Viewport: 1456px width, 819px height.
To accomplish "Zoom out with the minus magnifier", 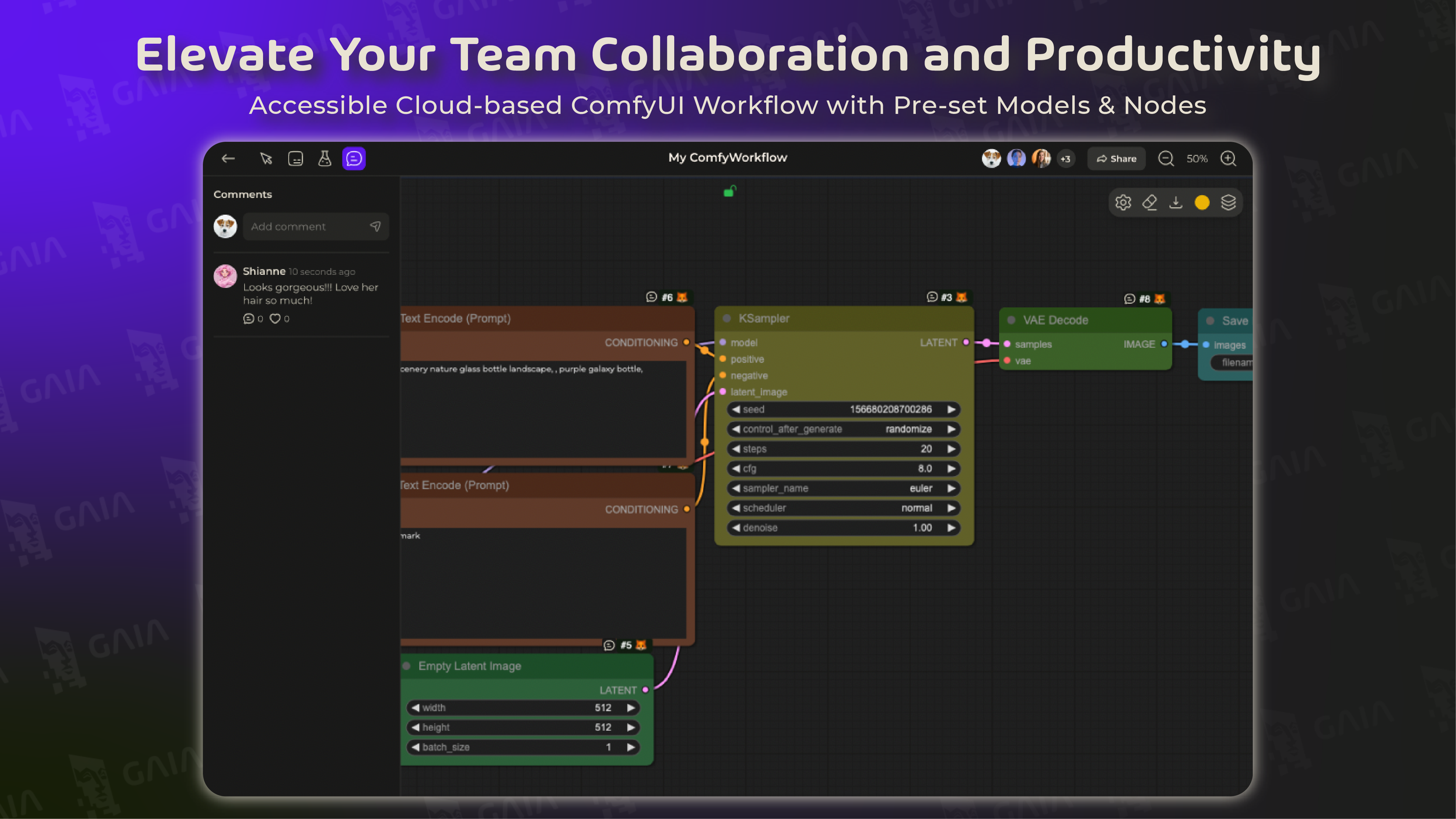I will [x=1165, y=159].
